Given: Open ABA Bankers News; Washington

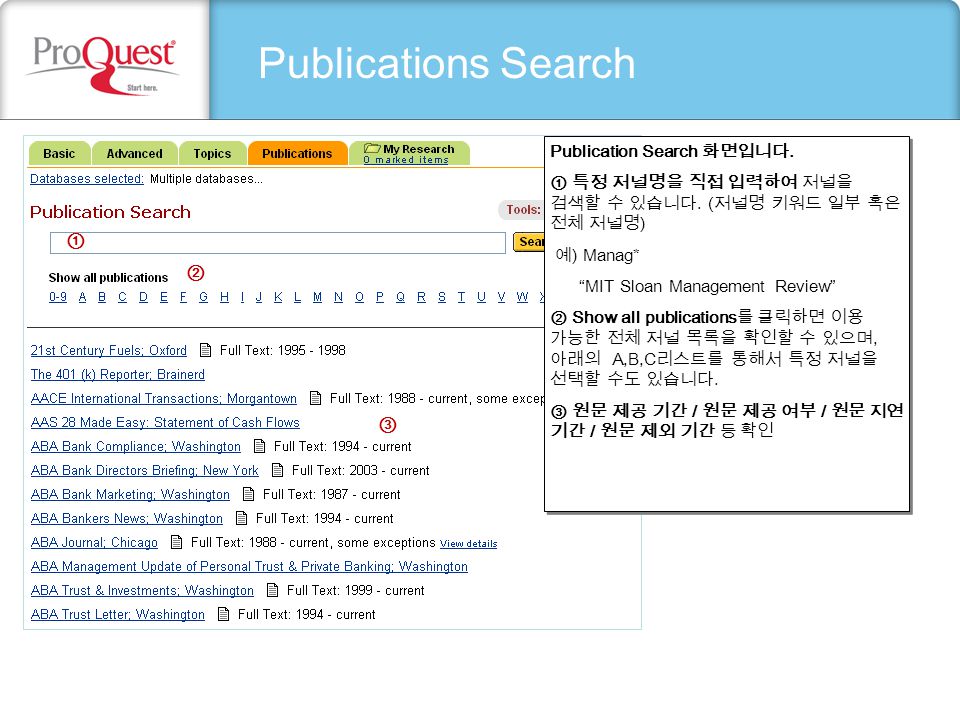Looking at the screenshot, I should 127,518.
